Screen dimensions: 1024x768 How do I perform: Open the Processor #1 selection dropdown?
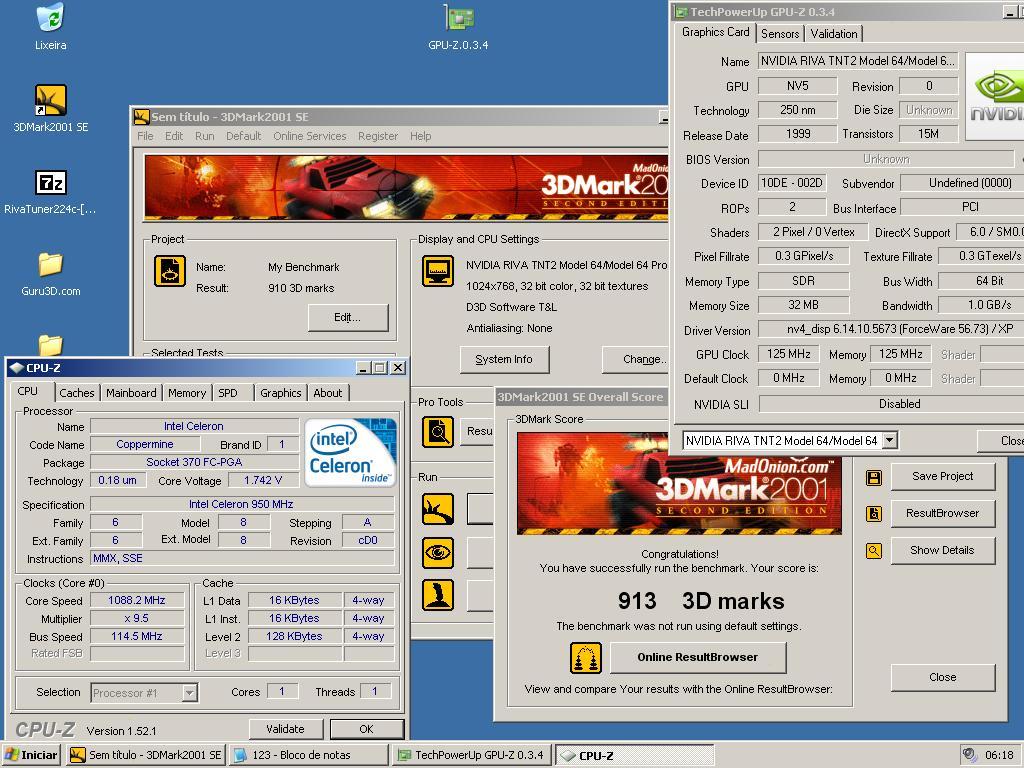coord(189,693)
